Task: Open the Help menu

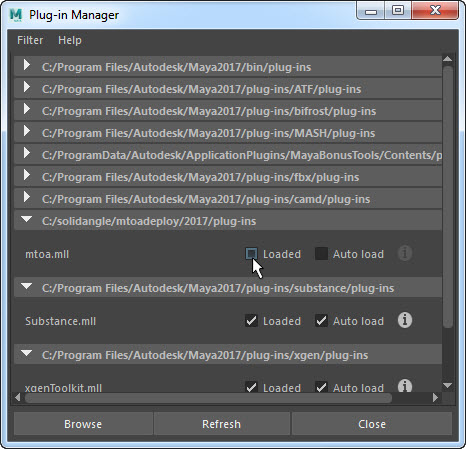Action: [70, 40]
